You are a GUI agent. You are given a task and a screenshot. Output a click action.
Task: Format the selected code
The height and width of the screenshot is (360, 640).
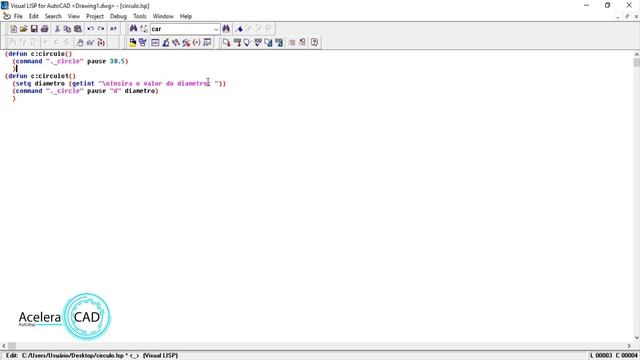pos(279,42)
